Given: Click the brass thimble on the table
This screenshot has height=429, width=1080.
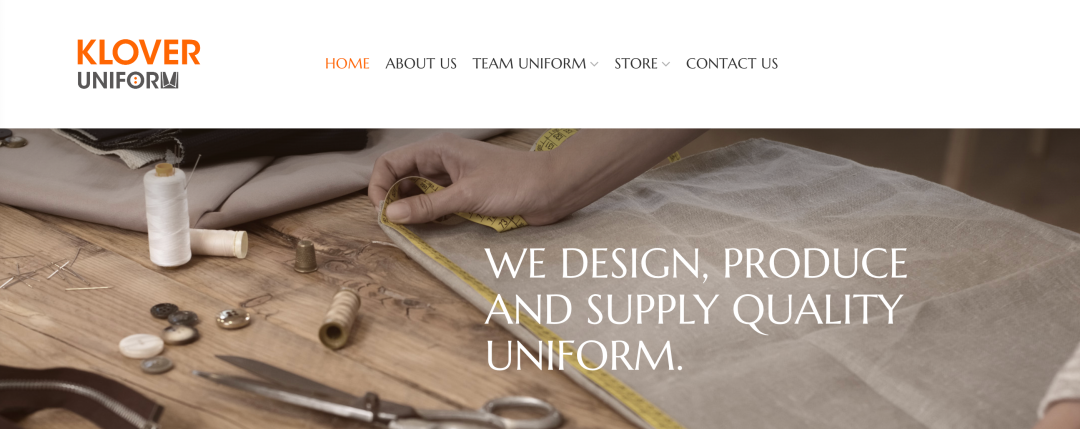Looking at the screenshot, I should click(305, 256).
